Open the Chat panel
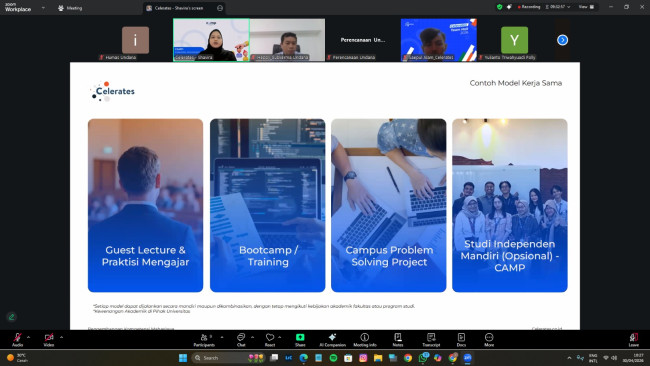This screenshot has height=366, width=650. click(x=241, y=339)
